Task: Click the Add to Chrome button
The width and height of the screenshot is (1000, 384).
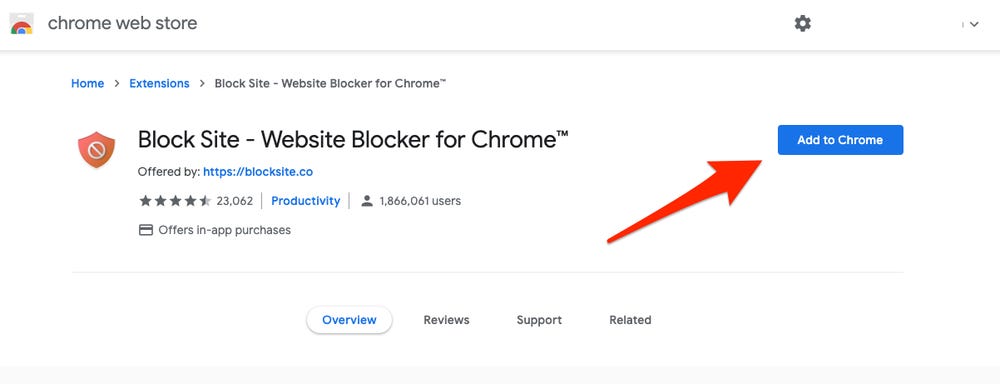Action: point(840,140)
